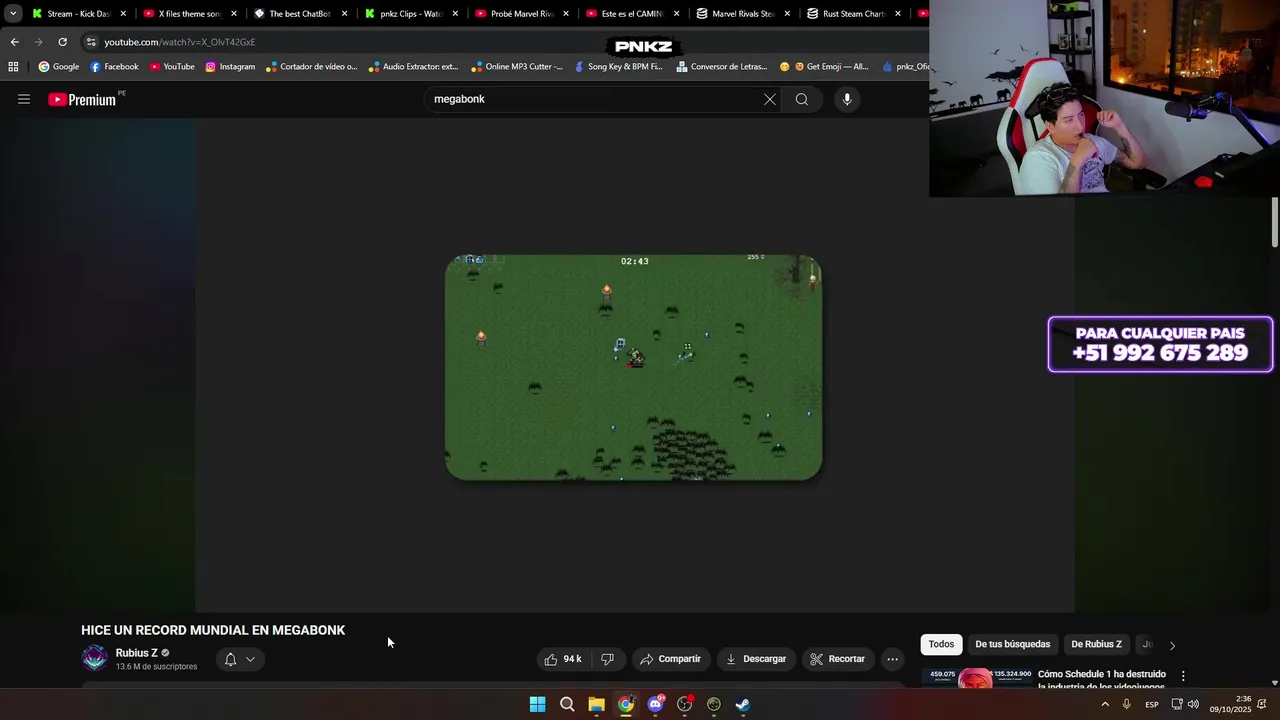Switch to Probé Marvel Rivals tab
Screen dimensions: 1280x720
point(521,14)
